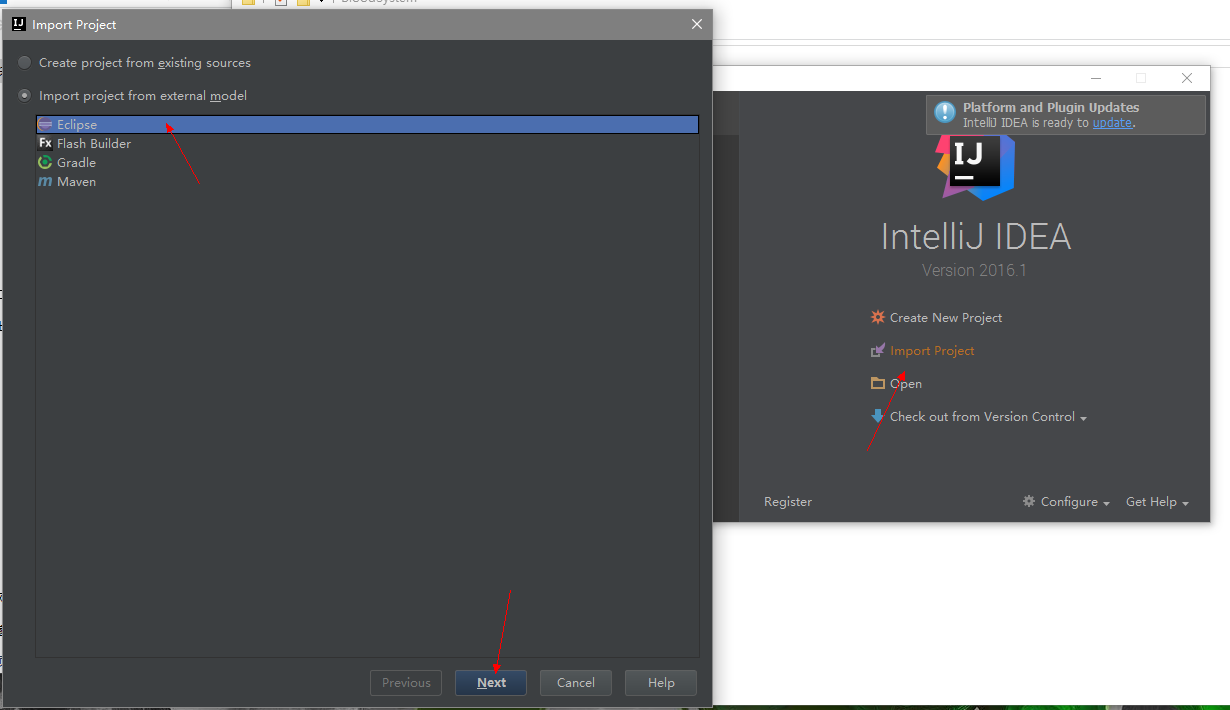Close the IntelliJ welcome window
The width and height of the screenshot is (1230, 710).
[x=1187, y=78]
